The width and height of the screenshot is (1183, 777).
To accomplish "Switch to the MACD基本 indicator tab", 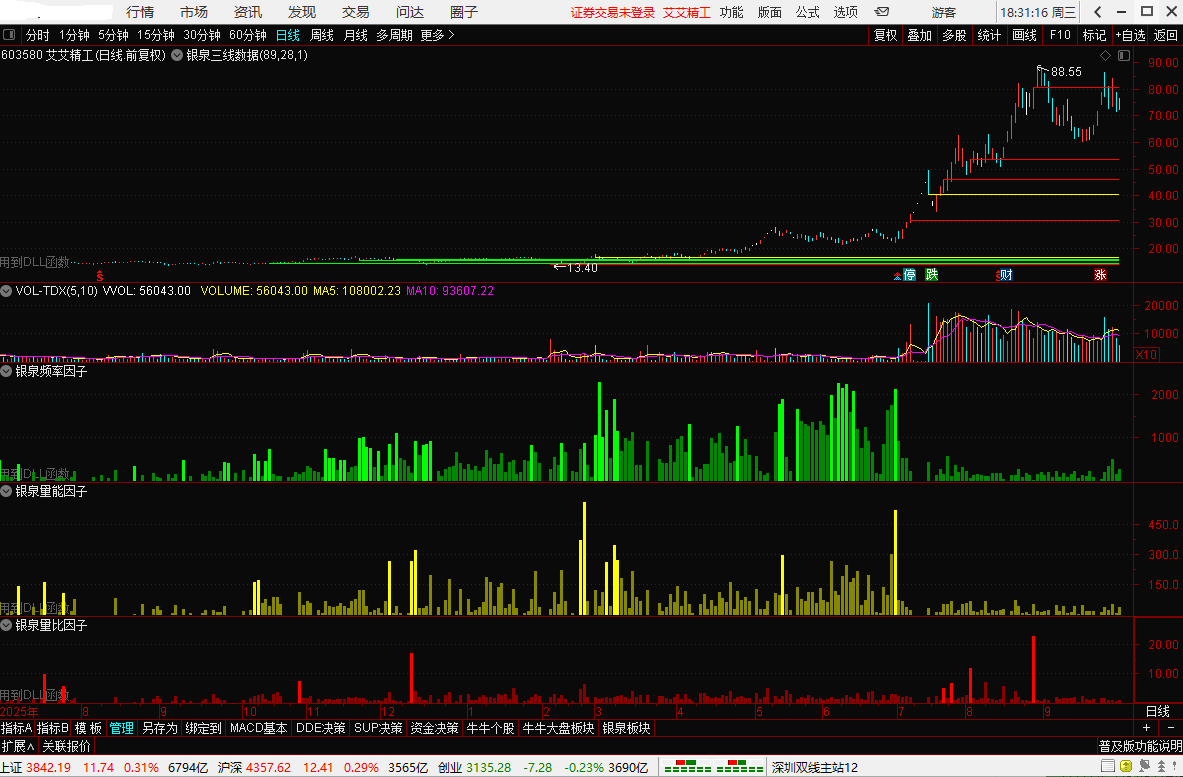I will [259, 728].
